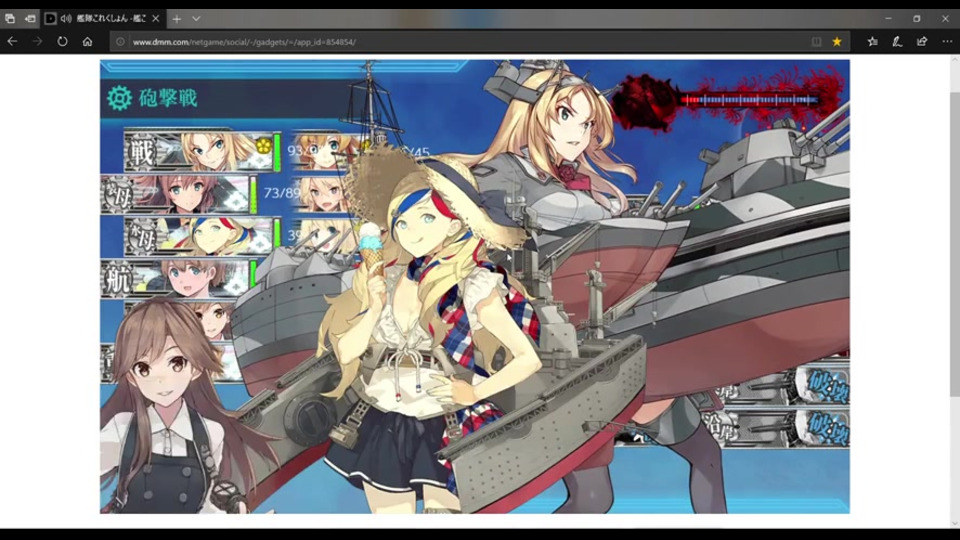Minimize the browser window

(x=888, y=18)
